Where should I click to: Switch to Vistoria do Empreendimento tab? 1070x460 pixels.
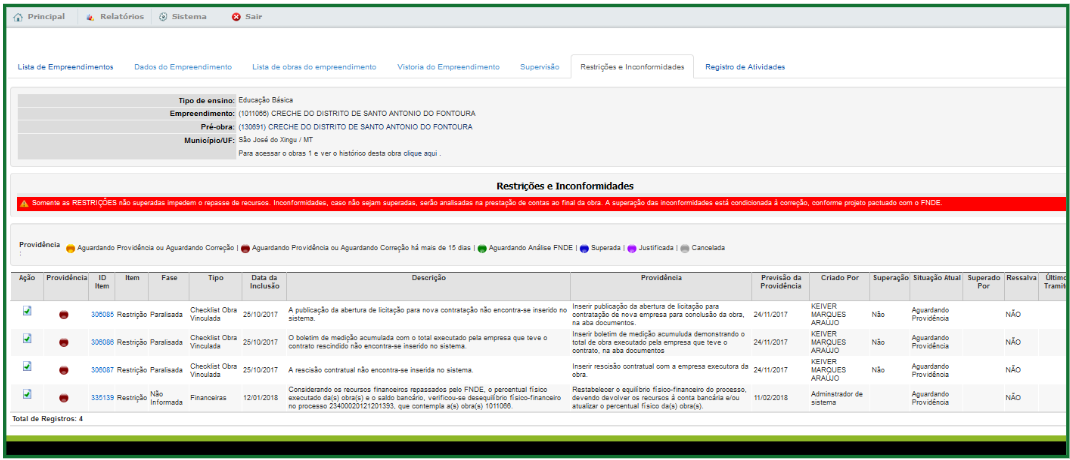coord(448,67)
